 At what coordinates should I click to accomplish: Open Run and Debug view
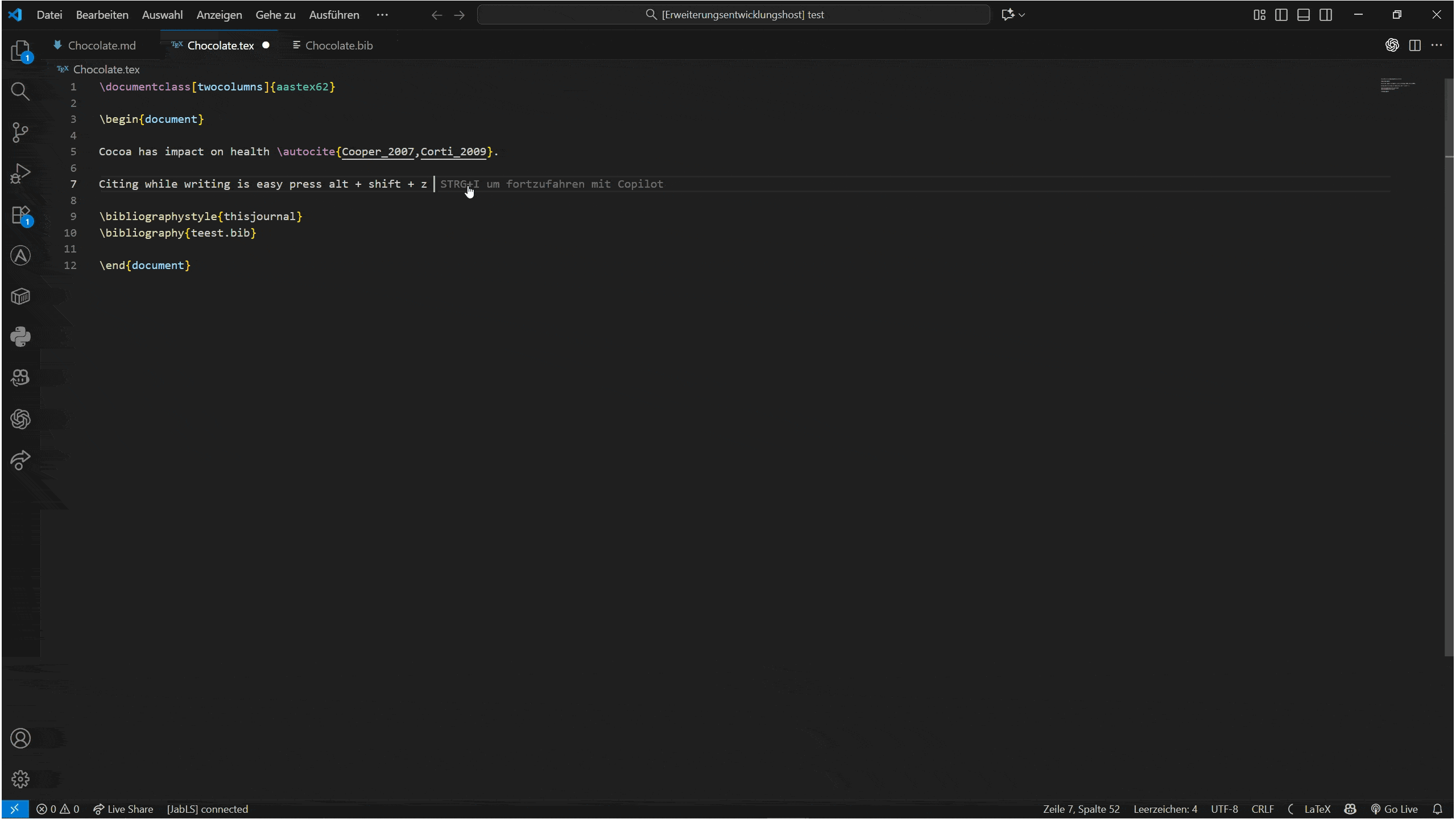click(x=20, y=173)
